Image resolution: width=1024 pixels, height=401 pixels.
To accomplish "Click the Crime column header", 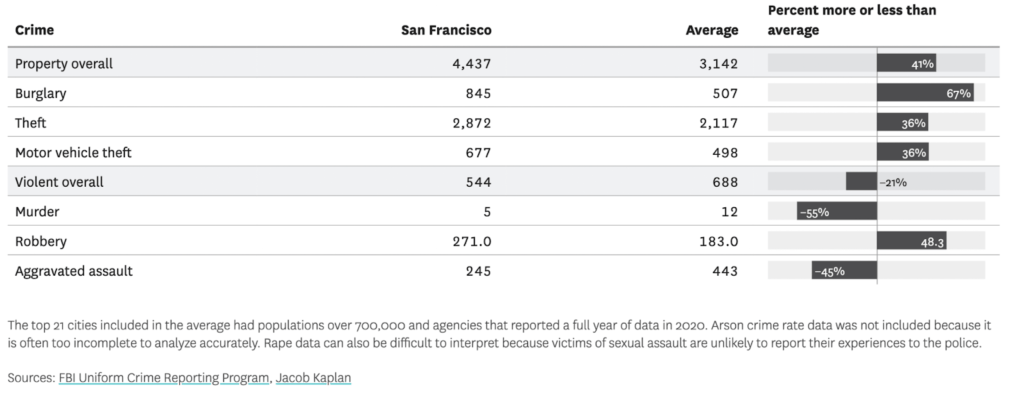I will [x=34, y=30].
